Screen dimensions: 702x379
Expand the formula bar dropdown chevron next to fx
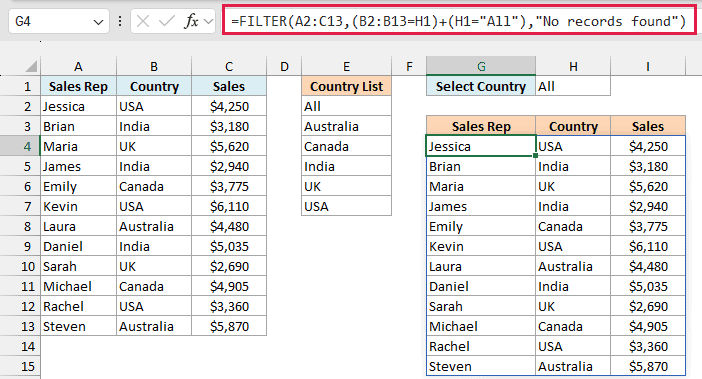(x=208, y=21)
